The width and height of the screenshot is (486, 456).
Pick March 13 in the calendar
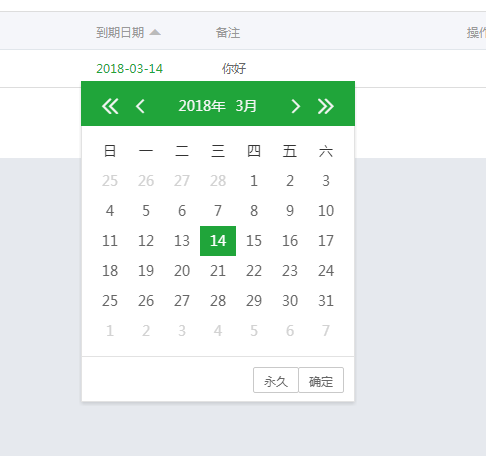[182, 241]
